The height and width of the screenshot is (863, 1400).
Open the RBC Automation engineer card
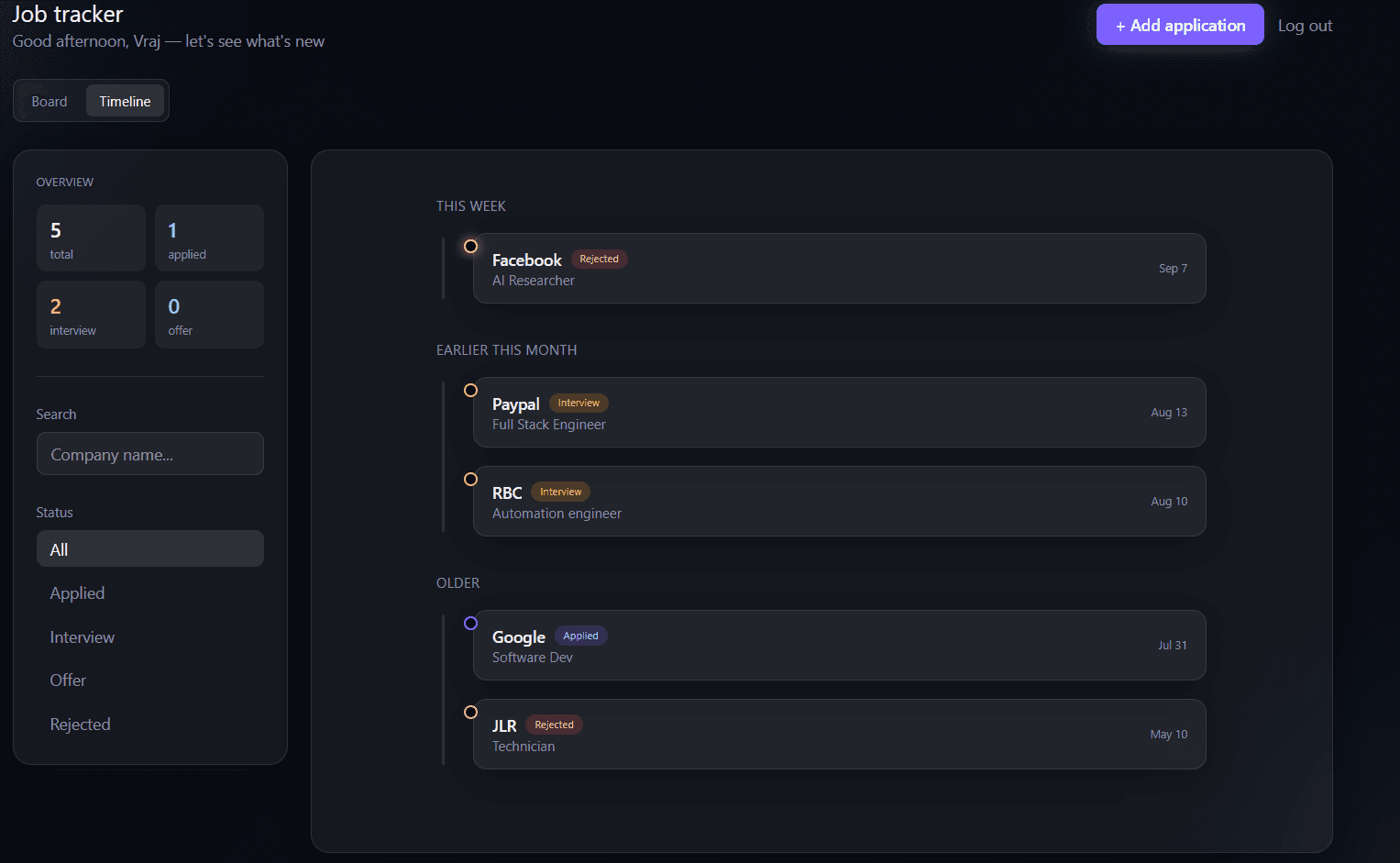click(839, 501)
